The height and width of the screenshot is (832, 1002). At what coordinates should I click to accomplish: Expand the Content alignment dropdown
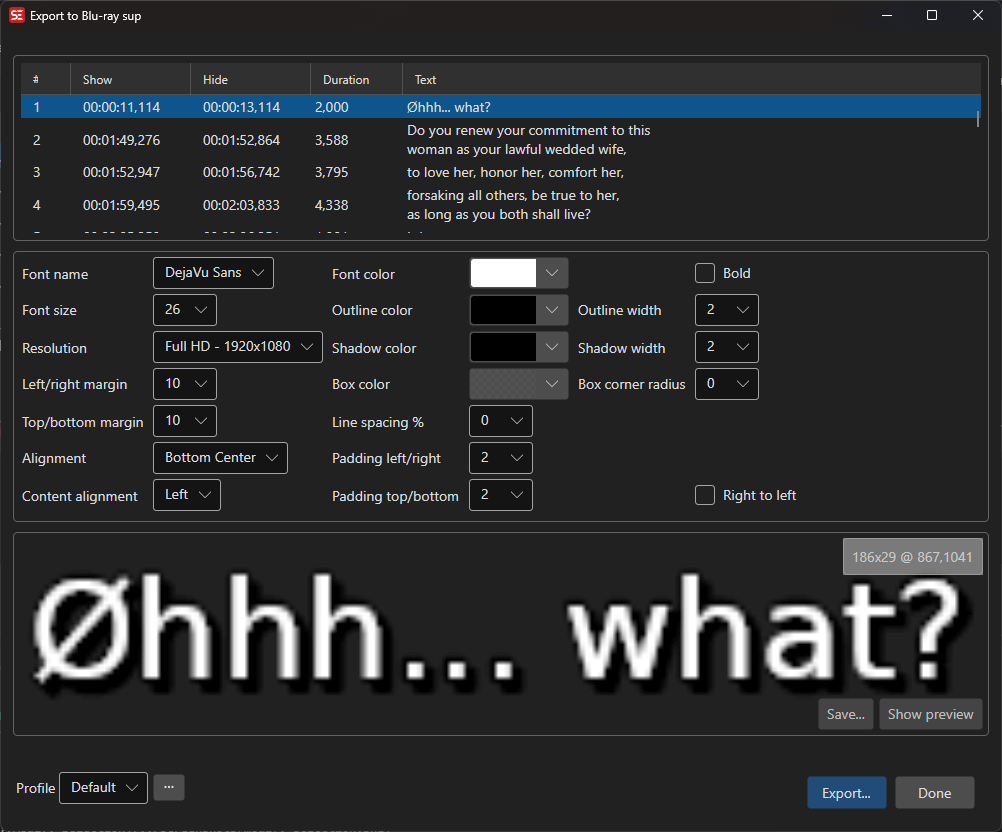pyautogui.click(x=186, y=494)
